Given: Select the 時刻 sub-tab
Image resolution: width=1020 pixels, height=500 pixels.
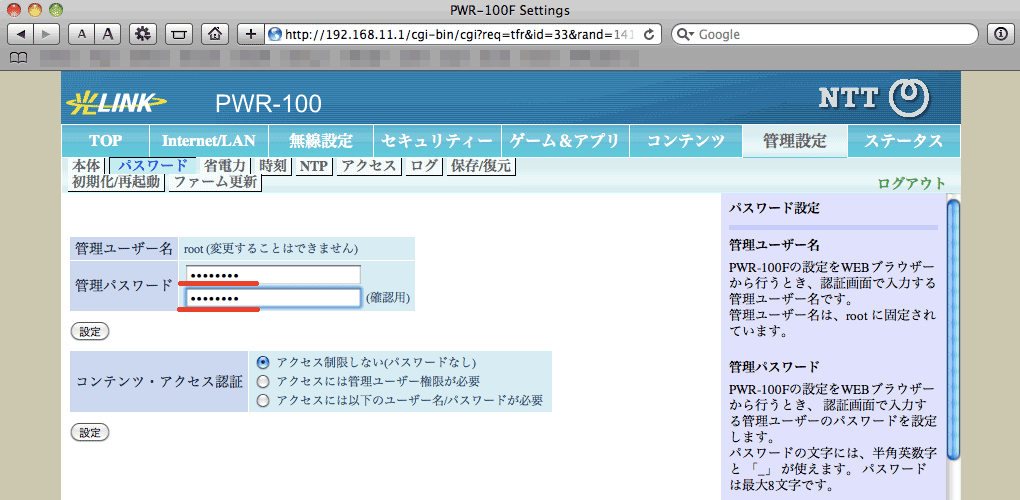Looking at the screenshot, I should coord(273,166).
